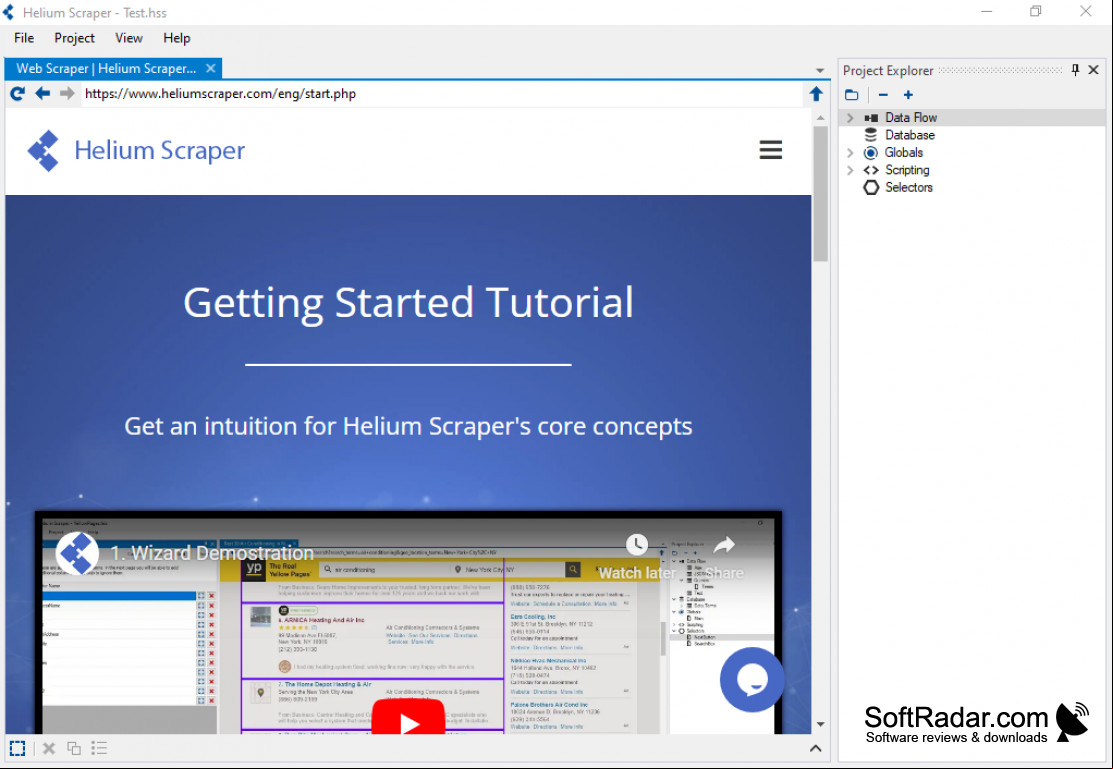Open the Help menu
The width and height of the screenshot is (1113, 769).
click(x=177, y=38)
